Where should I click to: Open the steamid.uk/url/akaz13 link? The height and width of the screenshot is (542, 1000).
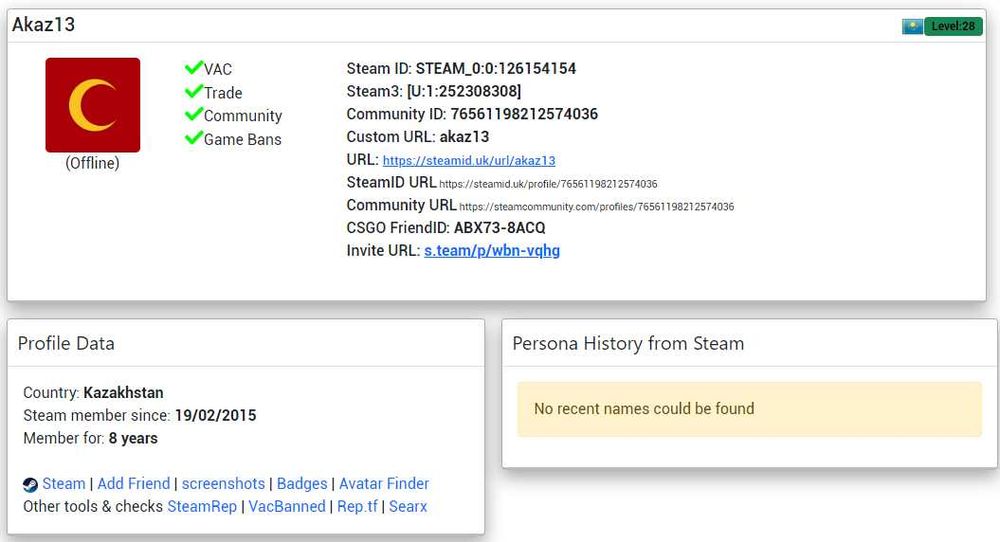coord(469,161)
